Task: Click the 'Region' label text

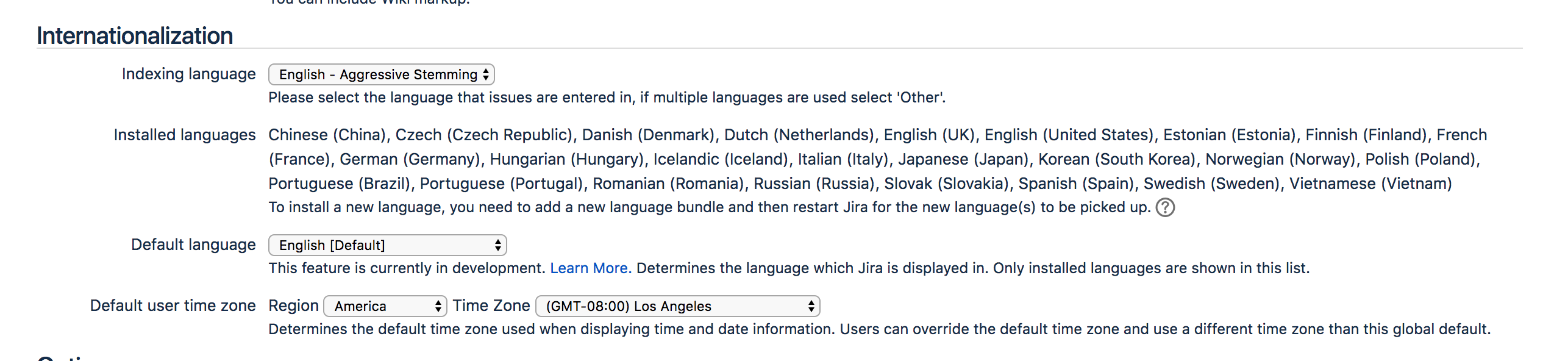Action: [294, 306]
